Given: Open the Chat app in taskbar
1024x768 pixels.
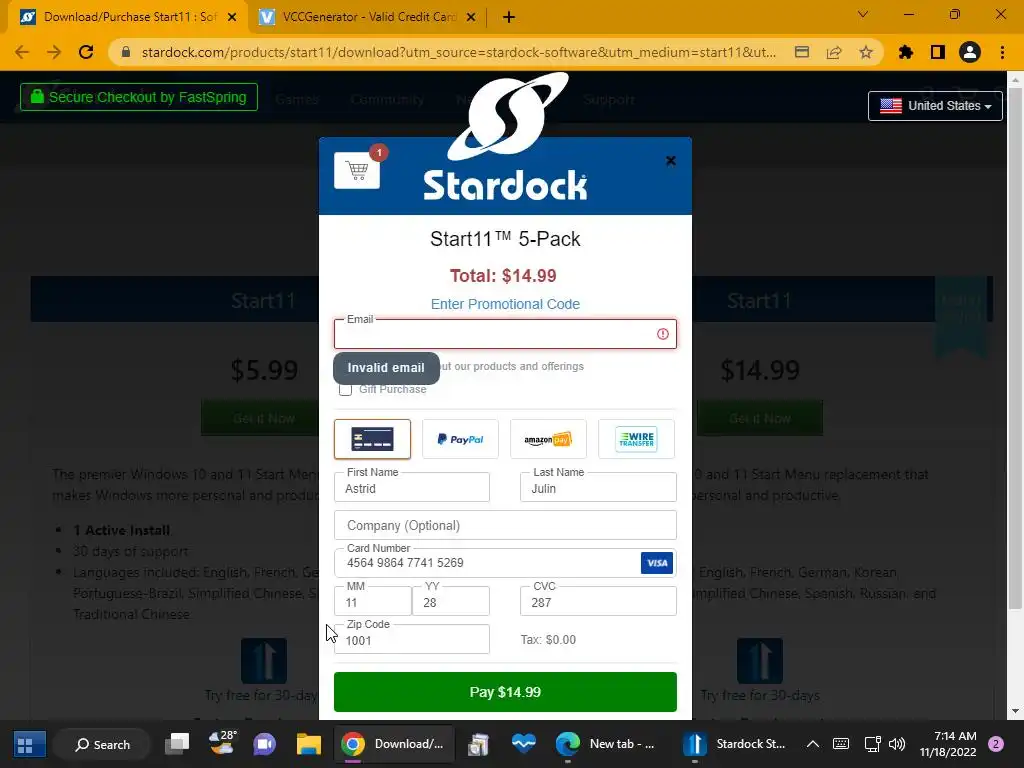Looking at the screenshot, I should 264,744.
